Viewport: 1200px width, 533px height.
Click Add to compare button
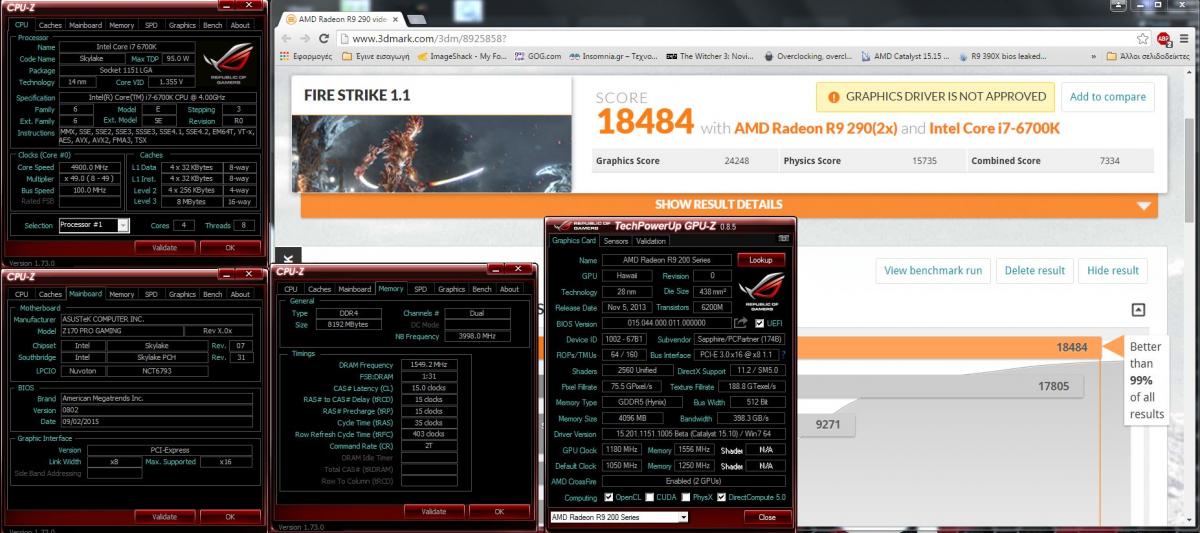click(x=1107, y=97)
